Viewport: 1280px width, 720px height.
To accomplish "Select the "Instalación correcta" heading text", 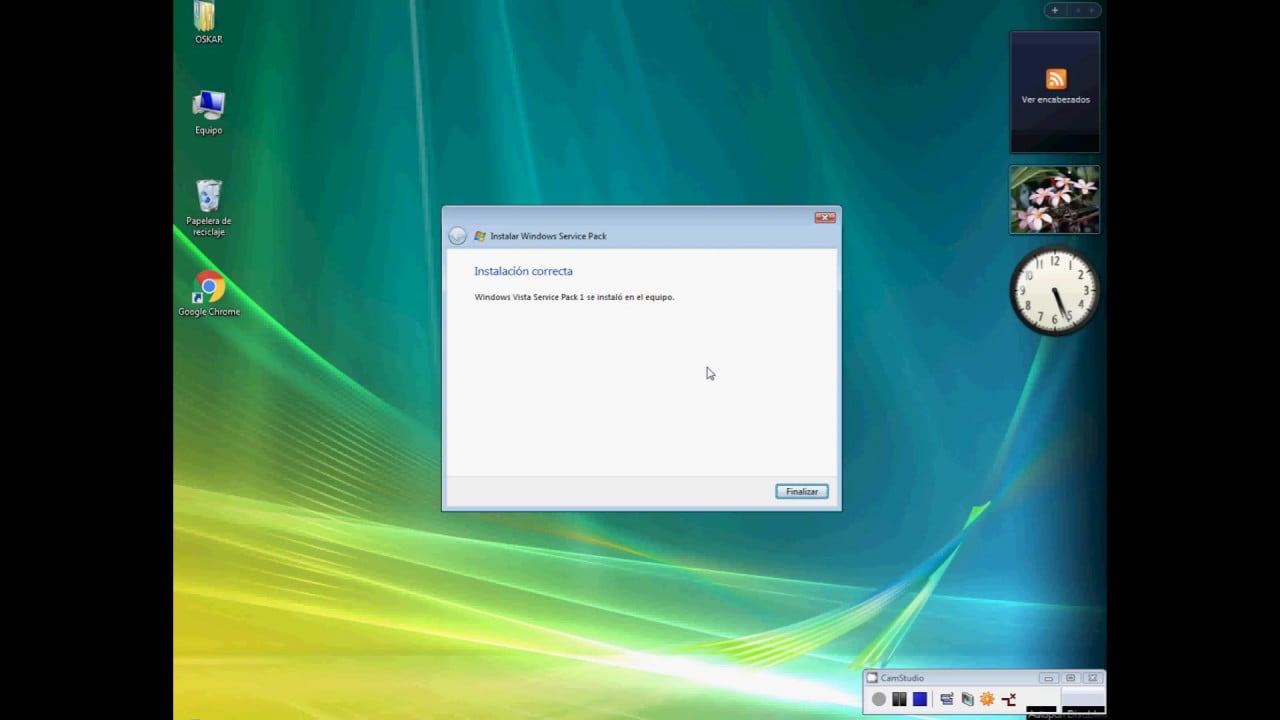I will click(x=523, y=271).
